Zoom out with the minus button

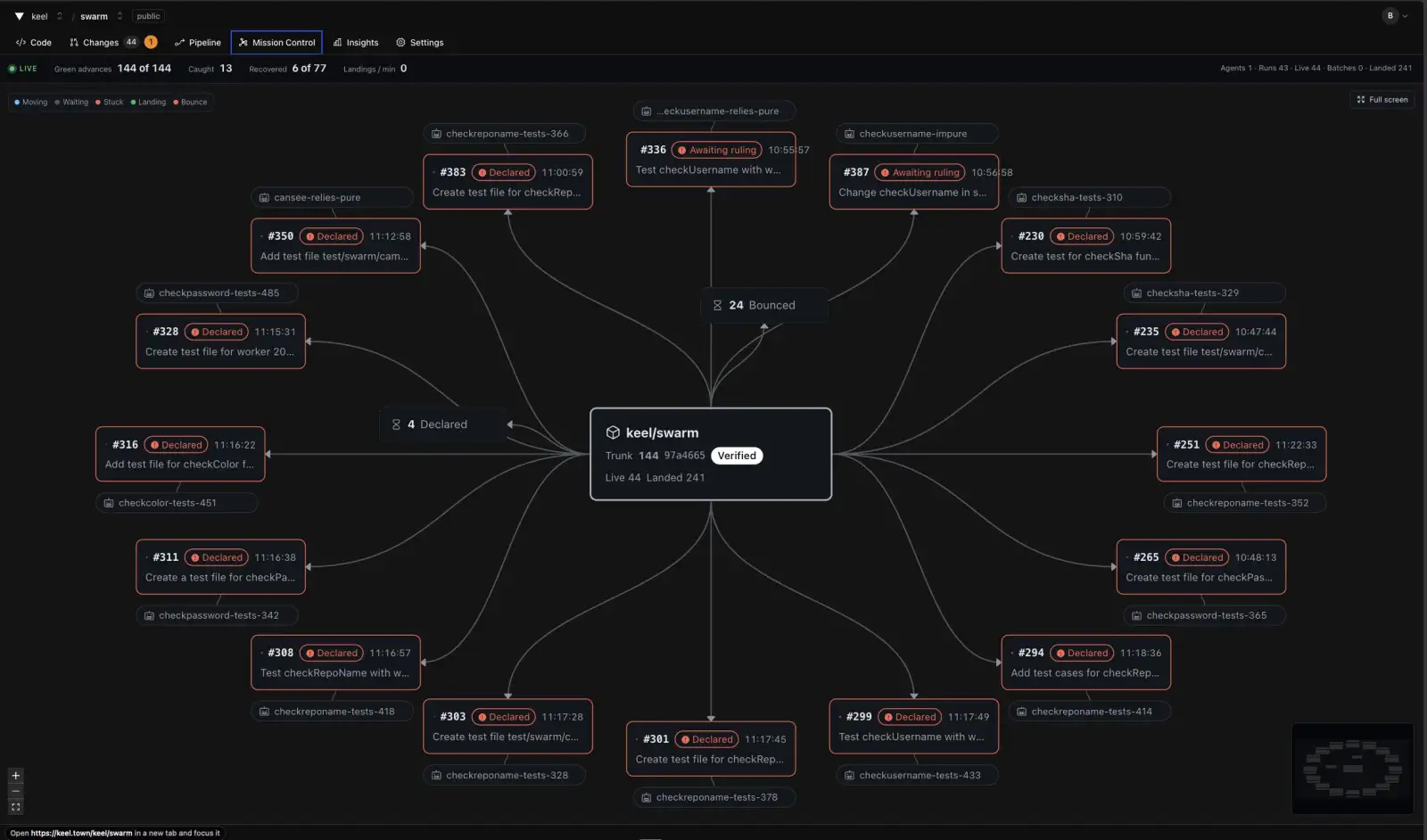click(15, 792)
